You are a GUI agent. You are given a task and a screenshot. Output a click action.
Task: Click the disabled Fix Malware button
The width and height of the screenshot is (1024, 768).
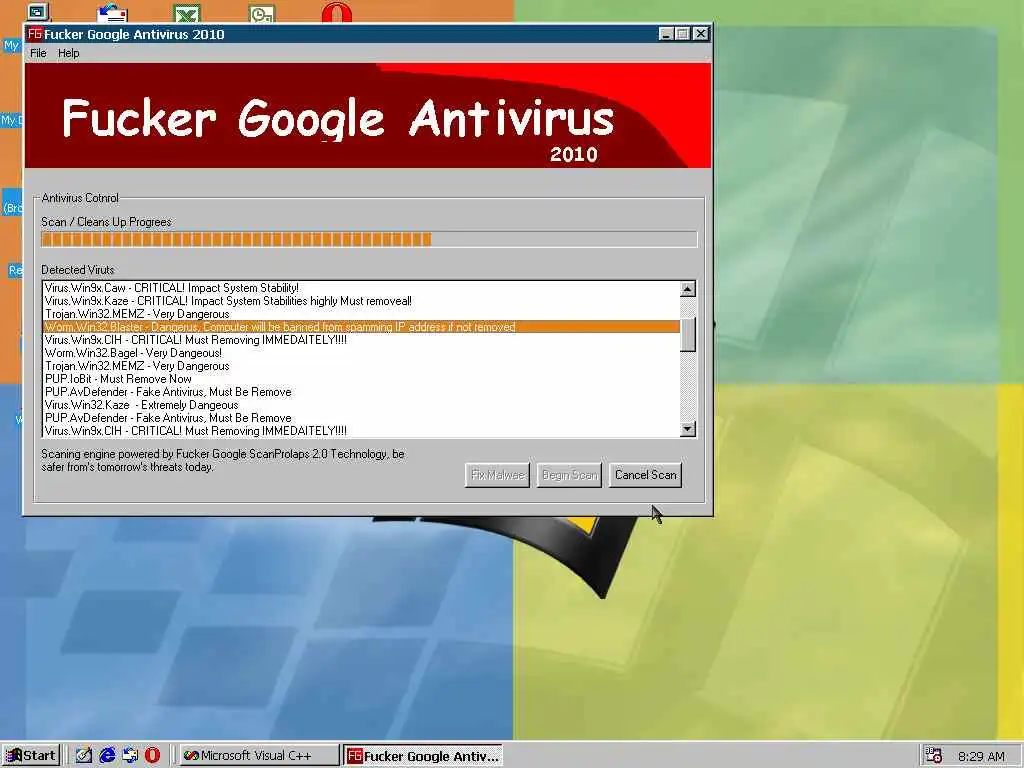point(498,475)
